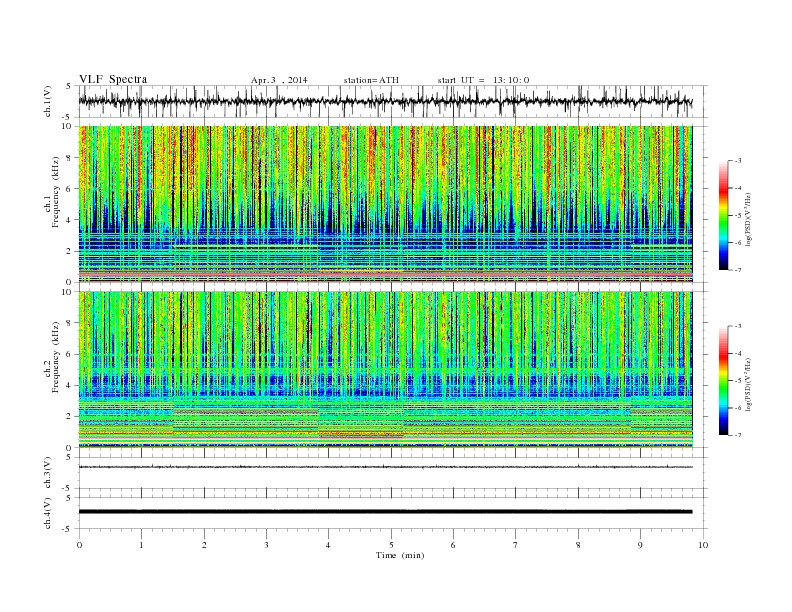
Task: Click the ch.4 thick black waveform band
Action: pos(385,512)
